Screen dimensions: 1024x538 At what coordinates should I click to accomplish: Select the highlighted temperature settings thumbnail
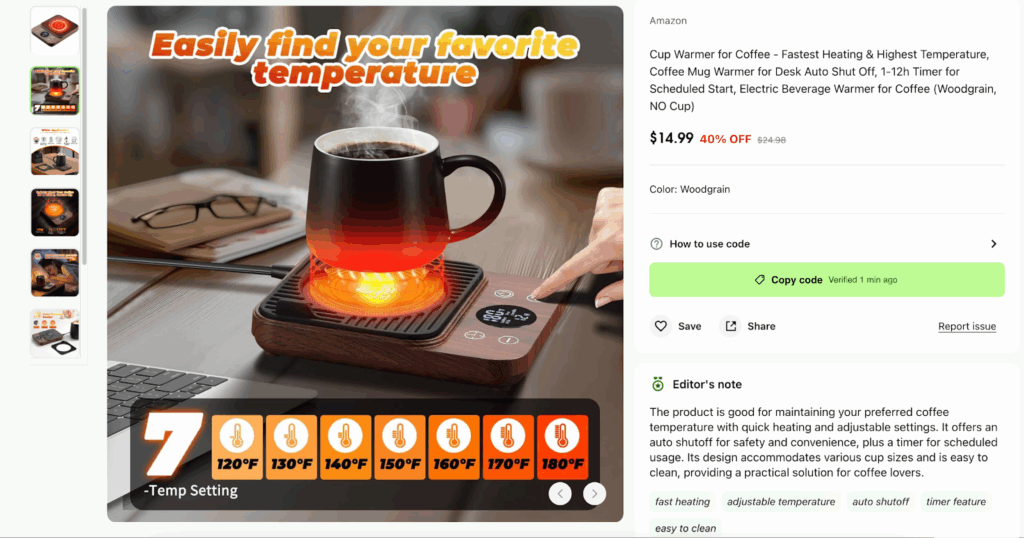coord(55,91)
